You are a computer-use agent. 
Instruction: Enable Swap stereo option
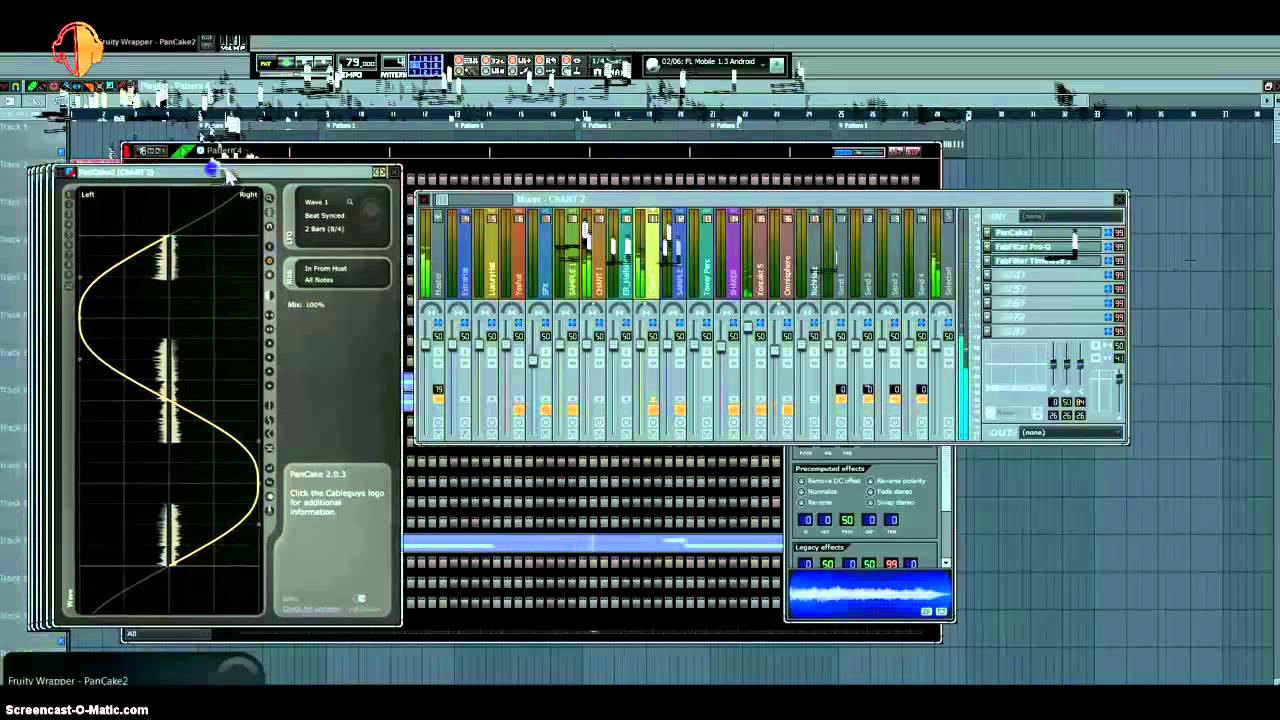point(892,502)
